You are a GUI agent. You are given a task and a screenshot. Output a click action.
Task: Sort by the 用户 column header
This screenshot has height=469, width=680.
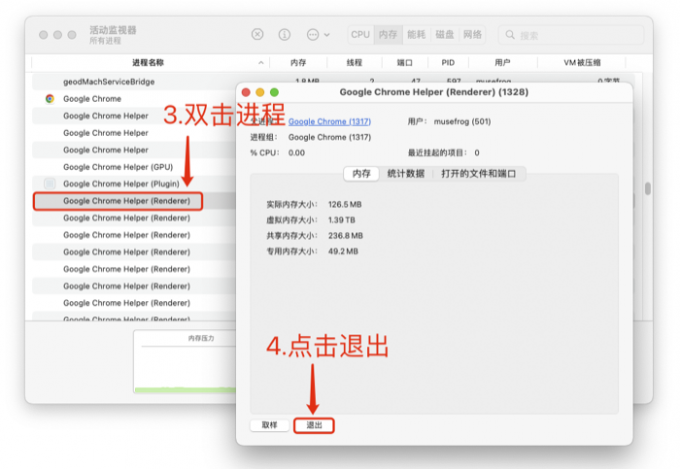503,62
